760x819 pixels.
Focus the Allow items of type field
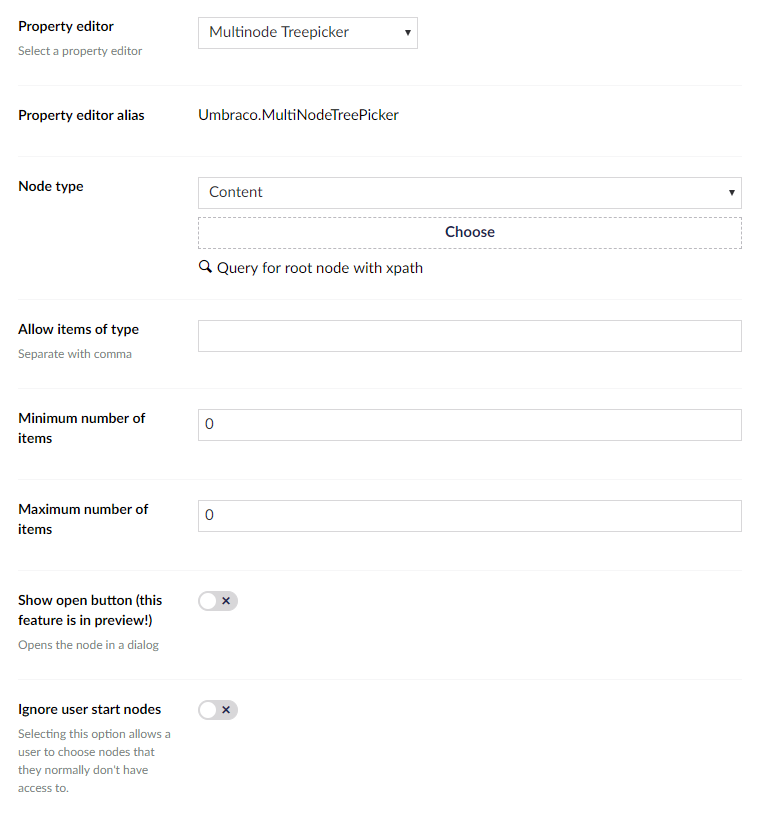[x=470, y=336]
